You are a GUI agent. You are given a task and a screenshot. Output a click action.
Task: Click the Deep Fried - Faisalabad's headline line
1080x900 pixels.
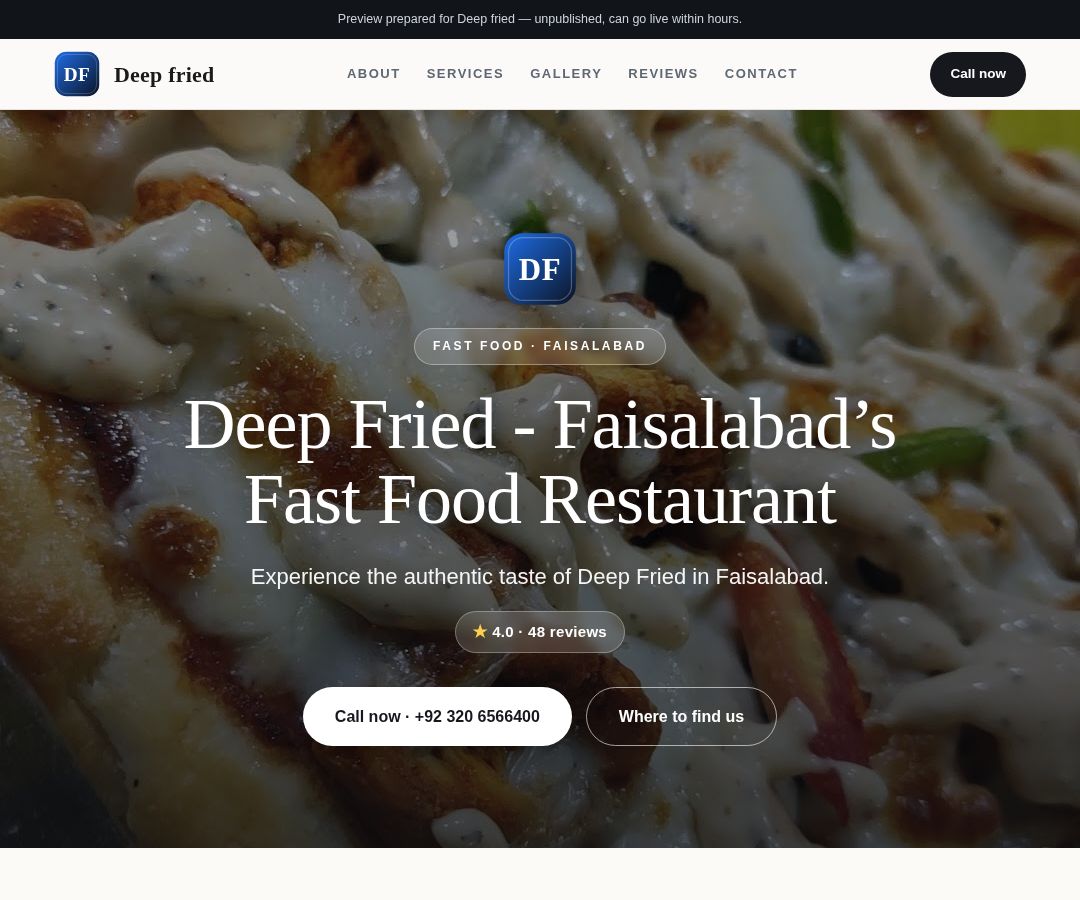(539, 425)
